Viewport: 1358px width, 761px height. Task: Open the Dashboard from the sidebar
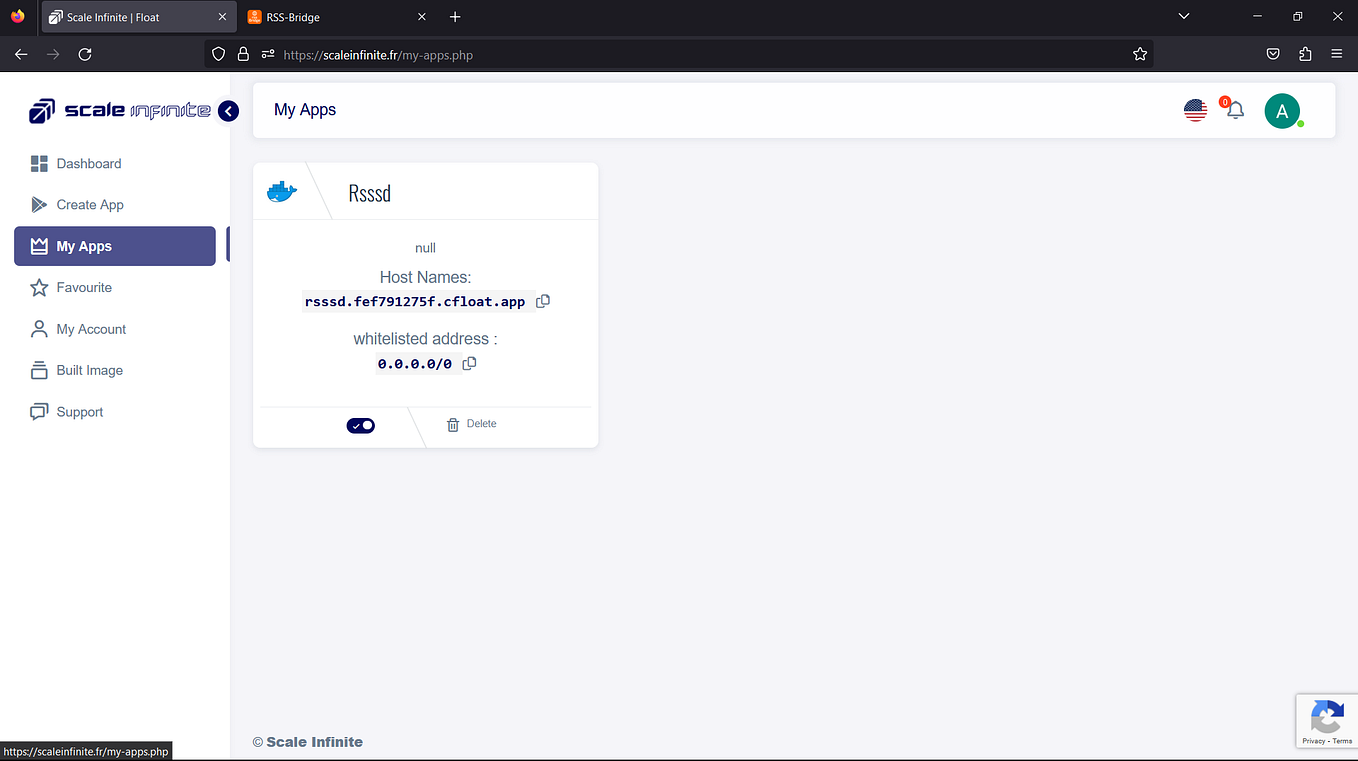(x=89, y=163)
